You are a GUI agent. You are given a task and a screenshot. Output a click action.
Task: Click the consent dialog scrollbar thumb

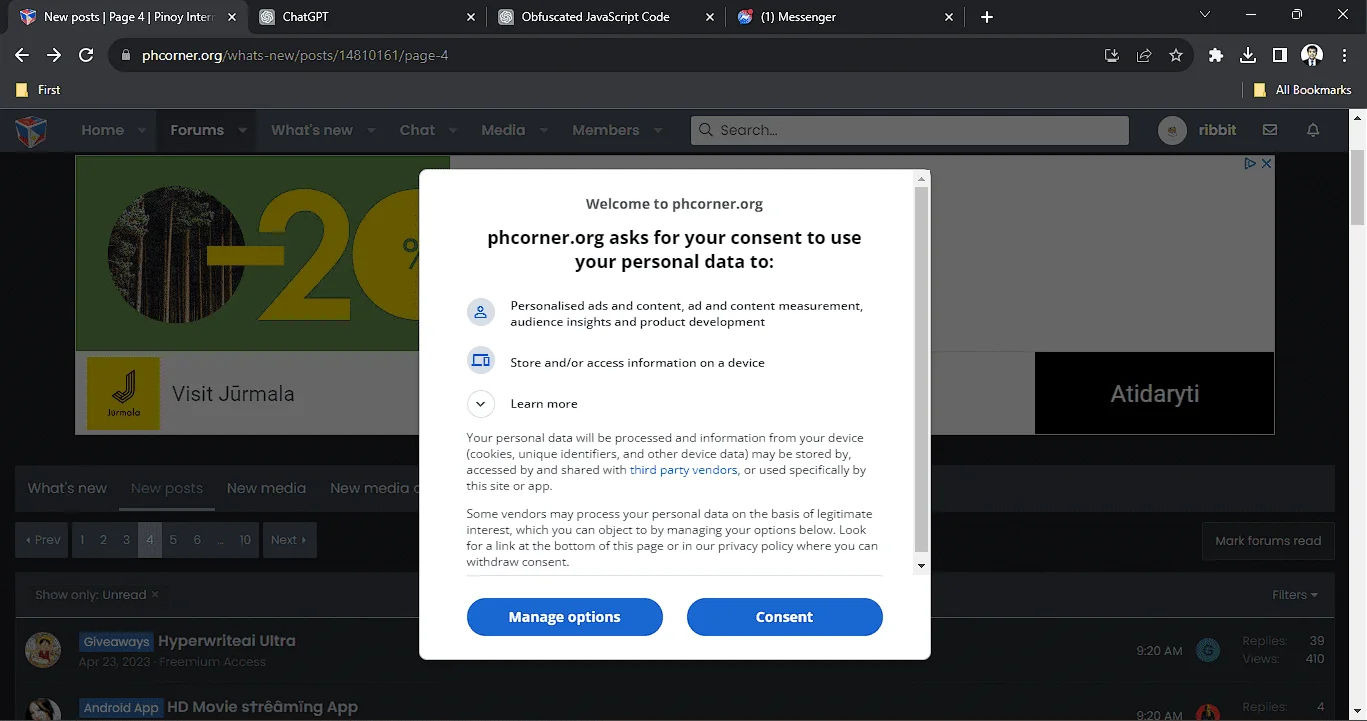[x=922, y=369]
